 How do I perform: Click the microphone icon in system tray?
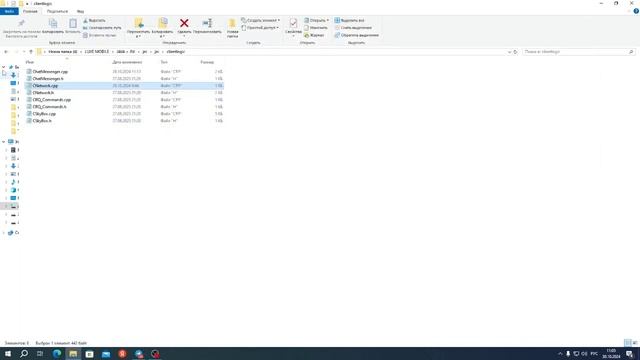568,353
